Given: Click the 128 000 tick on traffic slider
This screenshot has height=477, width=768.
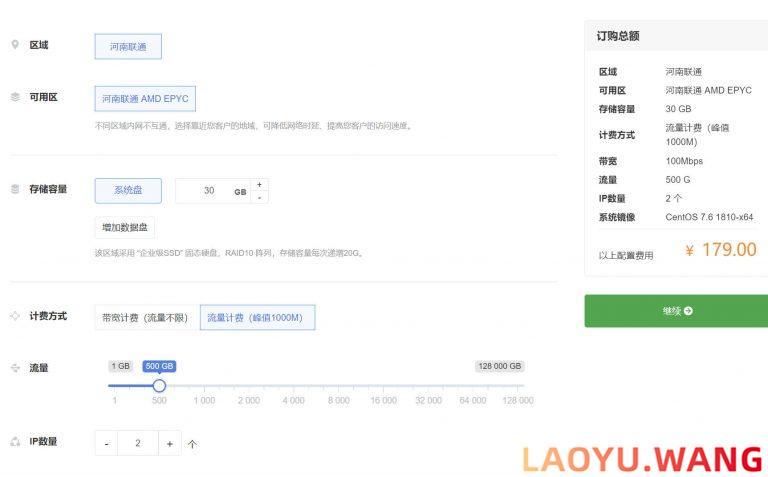Looking at the screenshot, I should click(x=518, y=400).
